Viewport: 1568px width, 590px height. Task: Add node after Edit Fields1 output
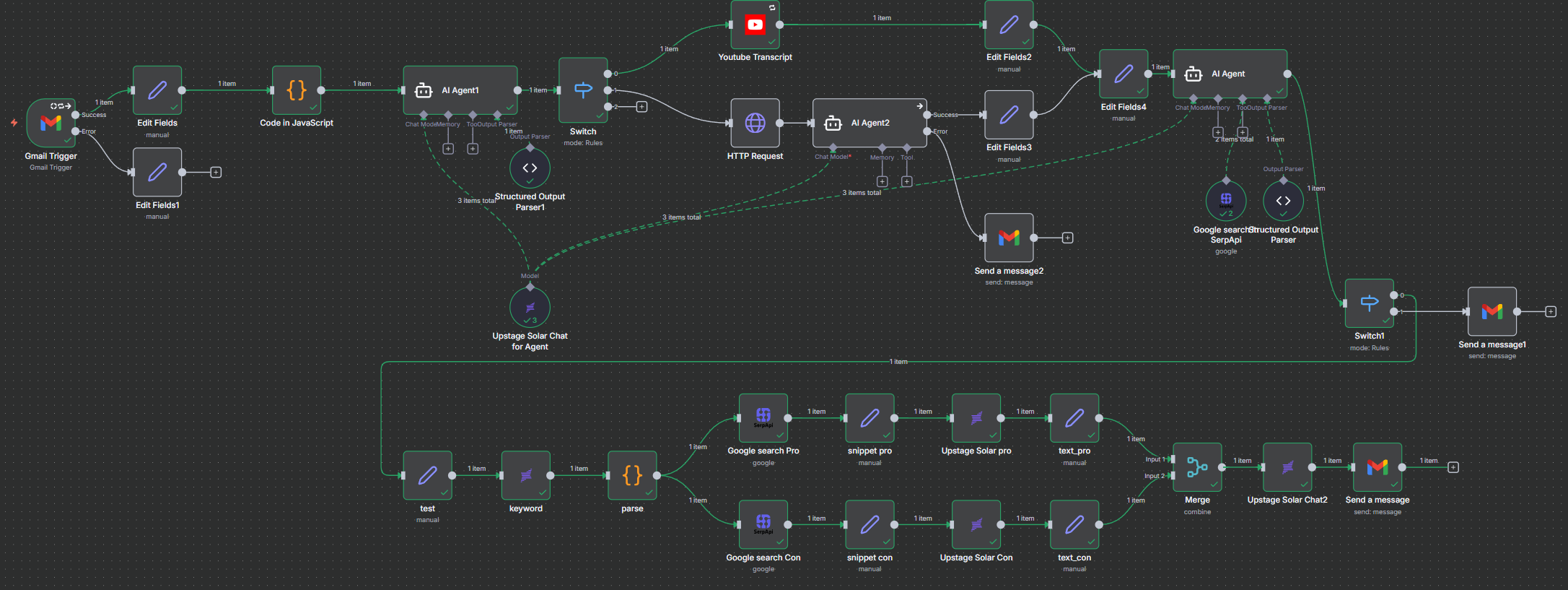[216, 173]
